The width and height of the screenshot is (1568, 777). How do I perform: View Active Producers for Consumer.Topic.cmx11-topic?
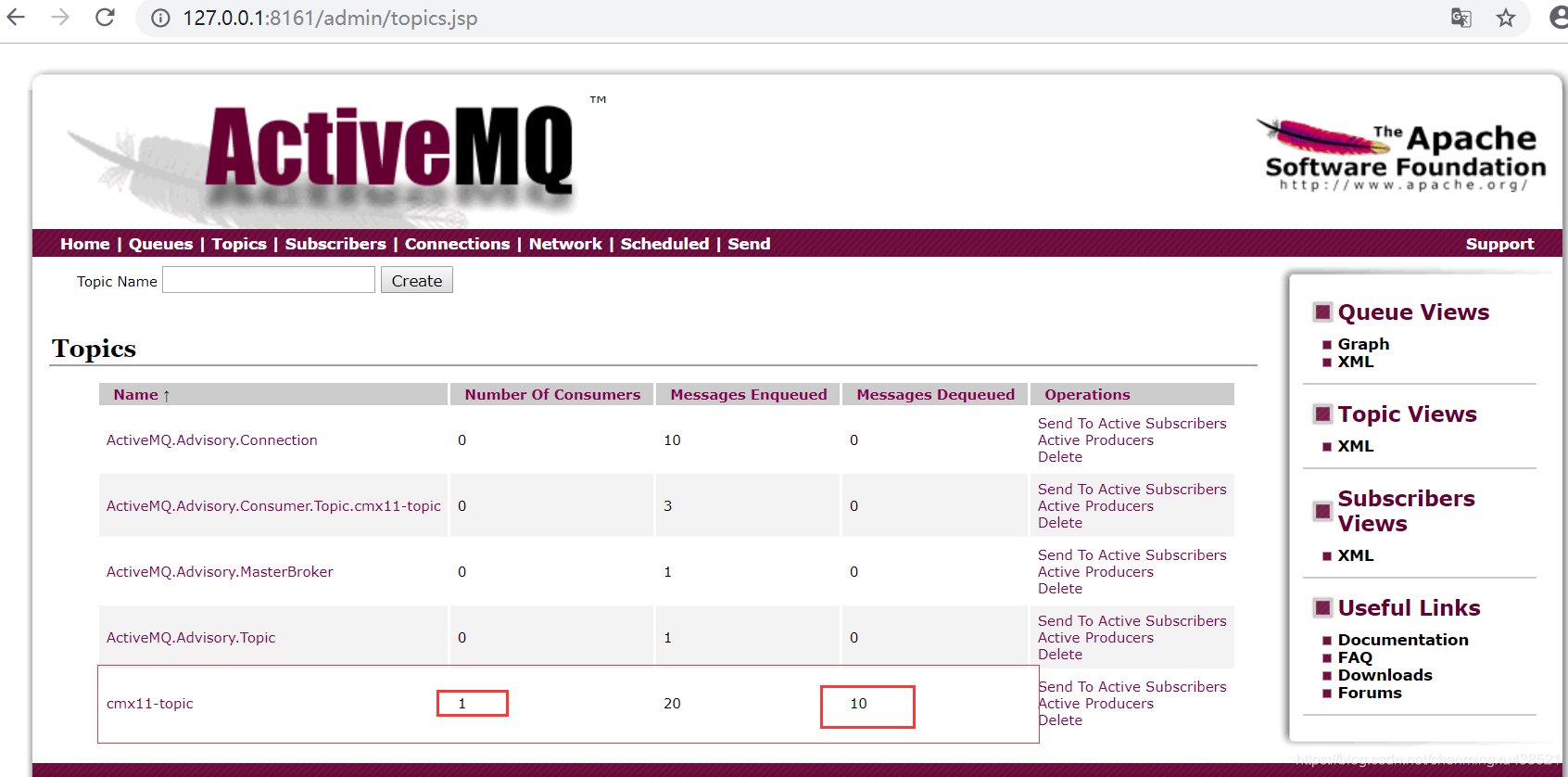point(1095,506)
